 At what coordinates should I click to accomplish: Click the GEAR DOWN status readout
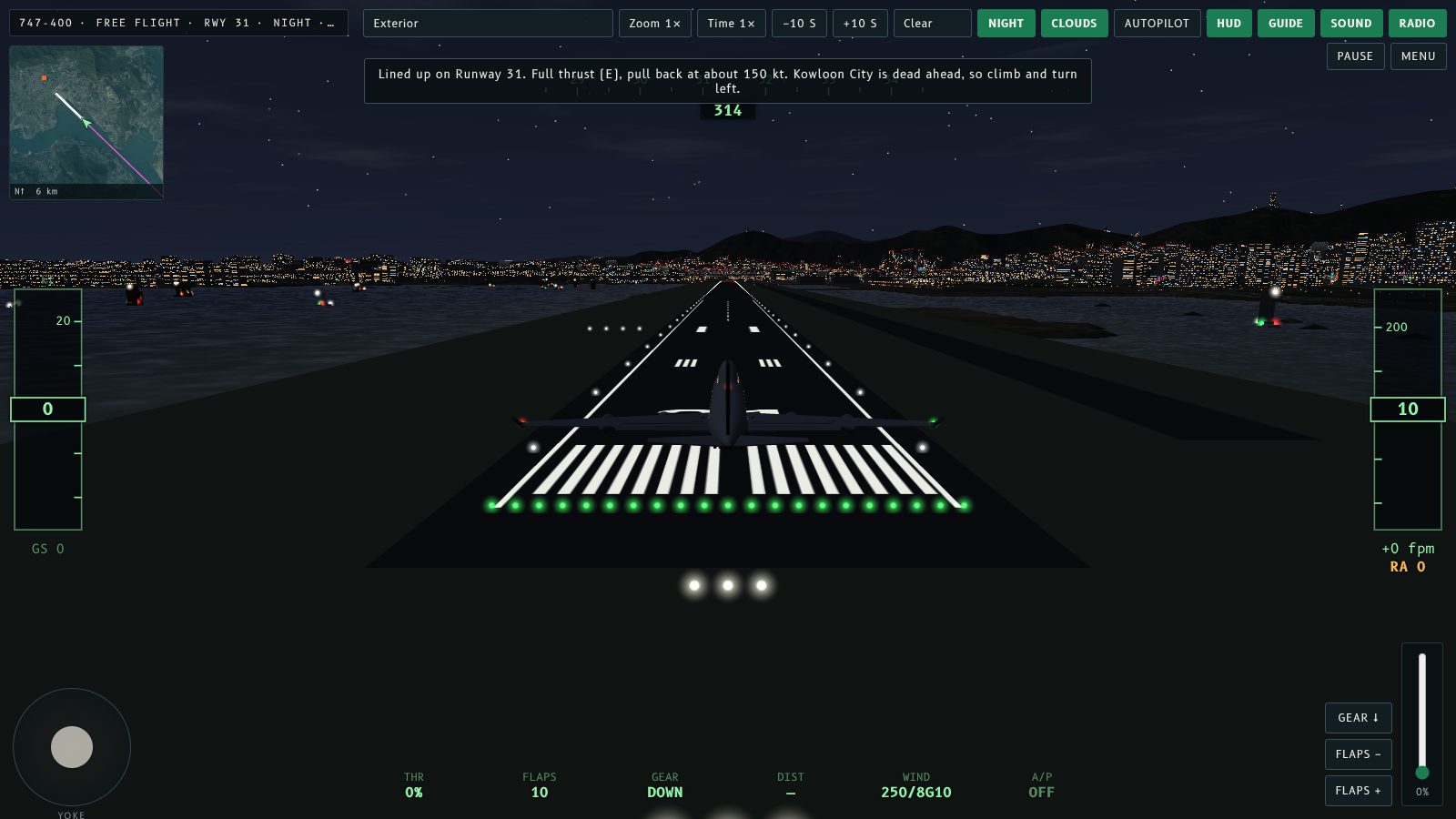[665, 785]
